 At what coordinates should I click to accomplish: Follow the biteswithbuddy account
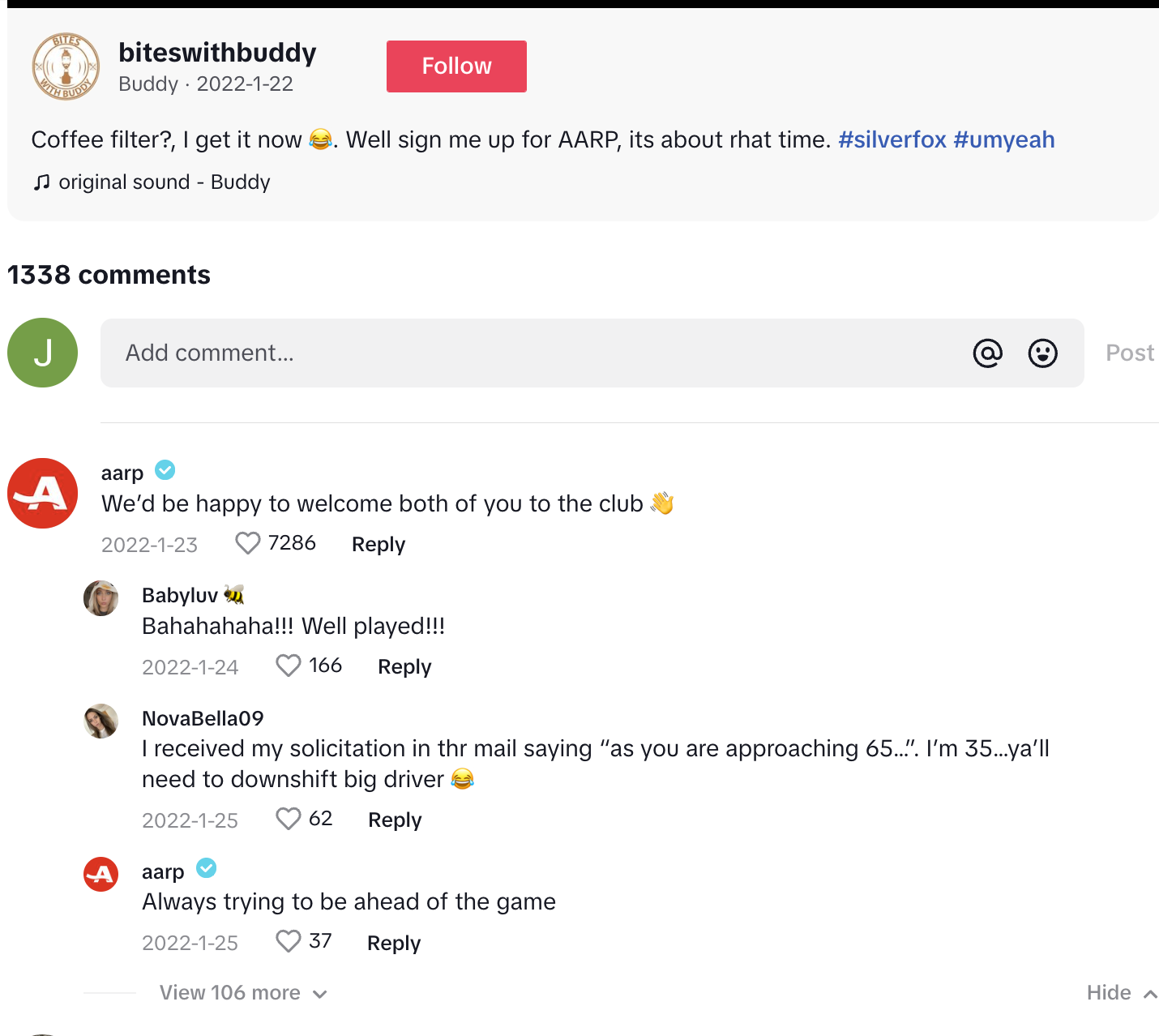point(456,66)
